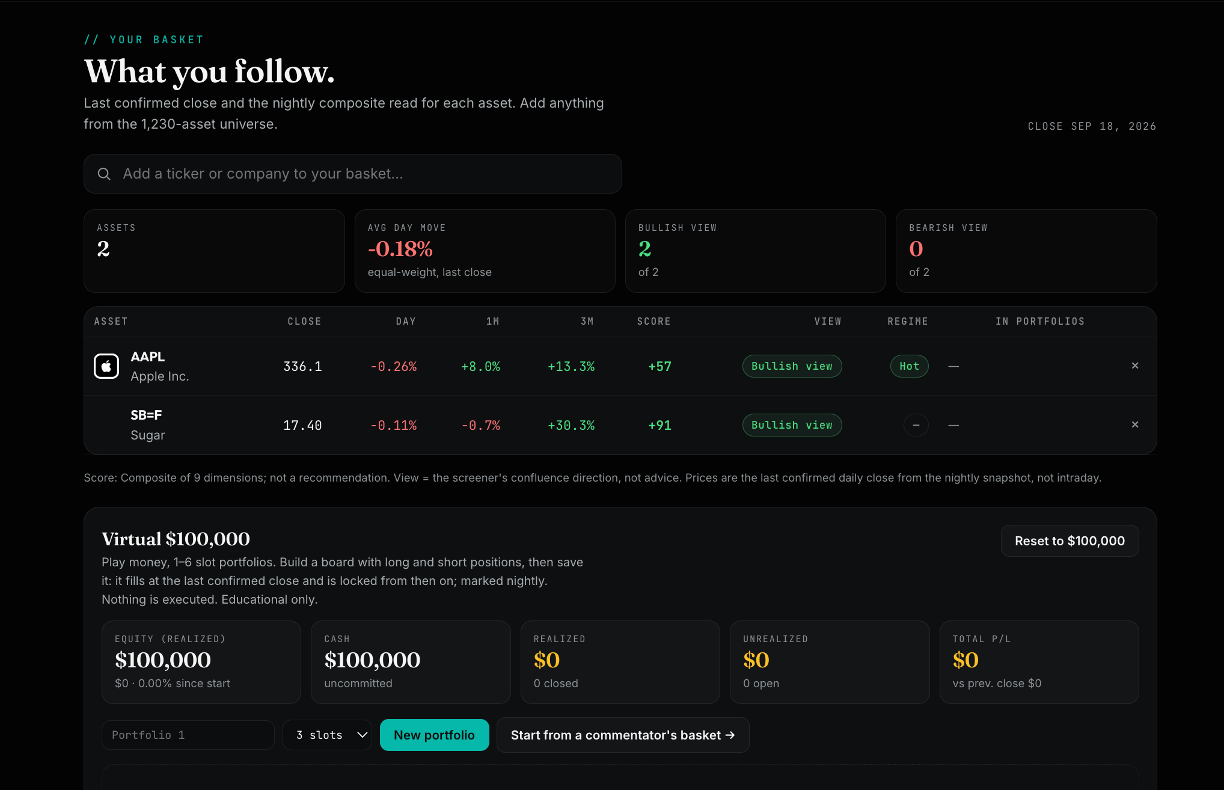Sort by the 3M column header
This screenshot has height=790, width=1224.
coord(587,322)
